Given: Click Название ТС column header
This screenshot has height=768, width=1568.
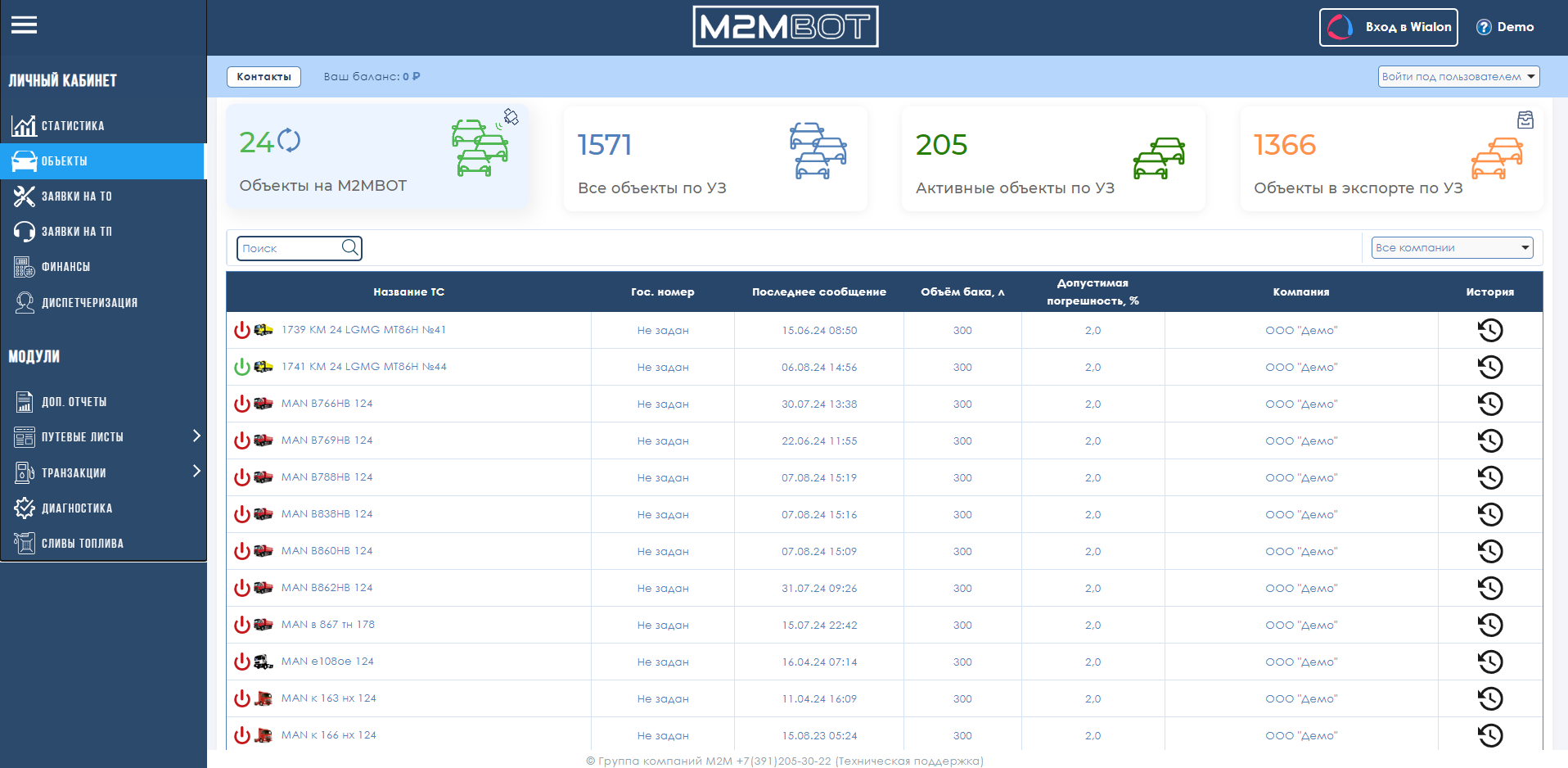Looking at the screenshot, I should click(x=409, y=291).
